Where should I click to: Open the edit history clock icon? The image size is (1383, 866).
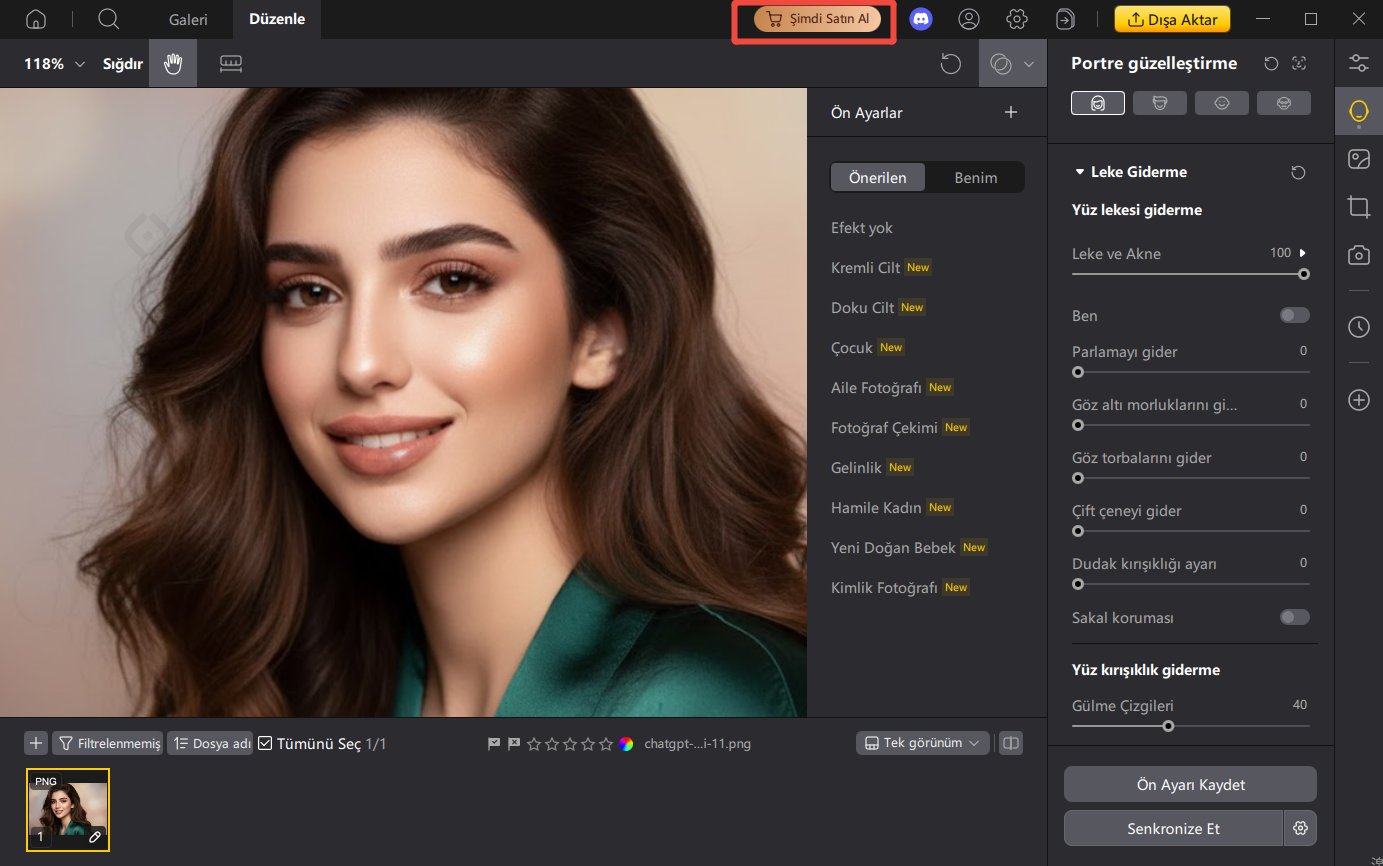coord(1358,326)
